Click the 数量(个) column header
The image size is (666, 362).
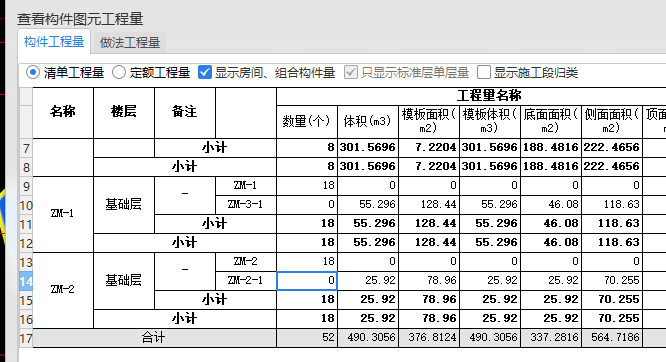coord(307,122)
